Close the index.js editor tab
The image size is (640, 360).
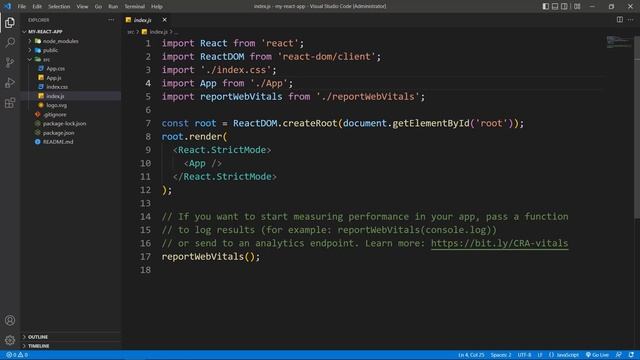pos(164,20)
